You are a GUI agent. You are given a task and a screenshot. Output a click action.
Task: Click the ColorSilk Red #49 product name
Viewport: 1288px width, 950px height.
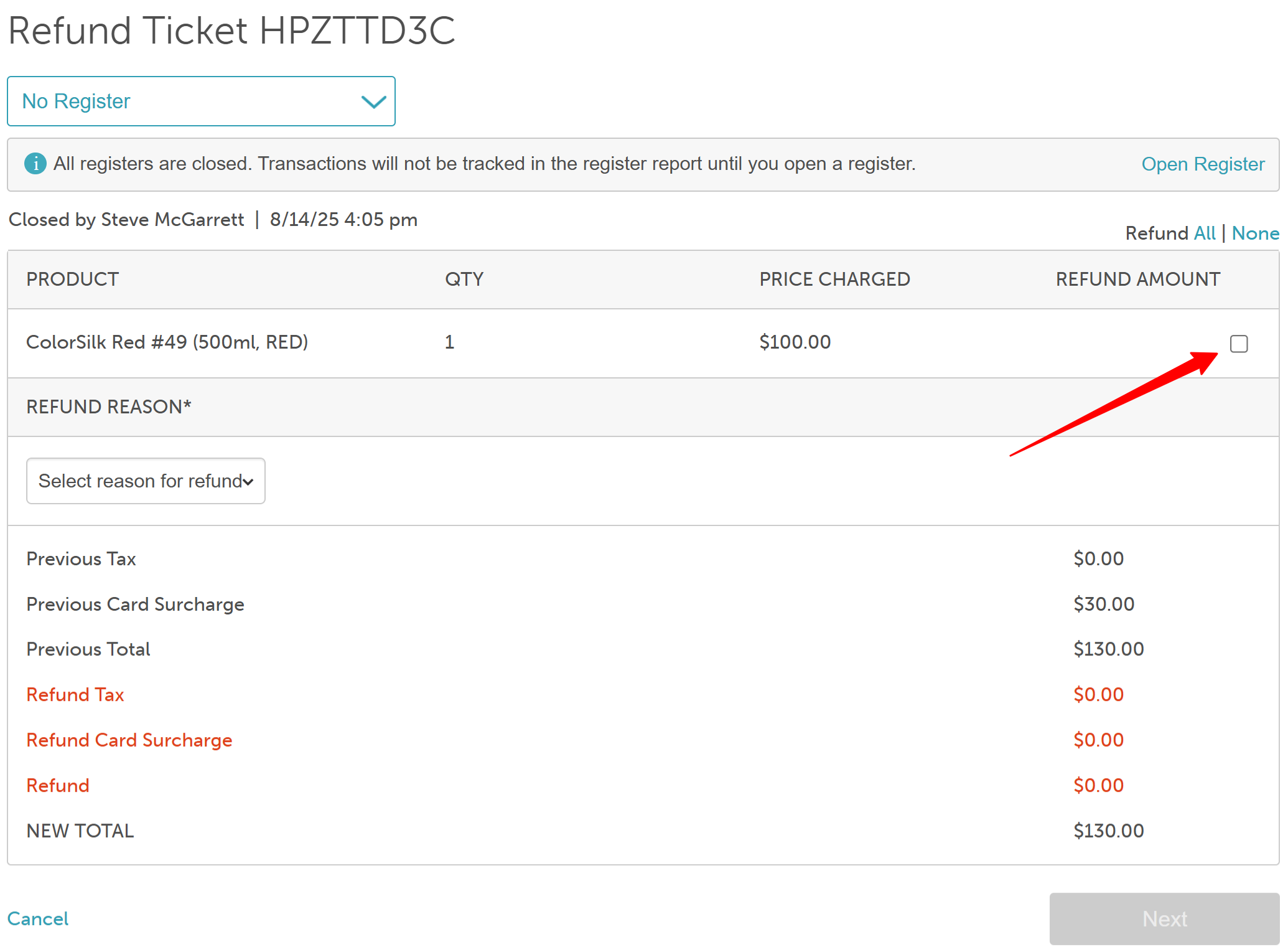click(x=167, y=342)
